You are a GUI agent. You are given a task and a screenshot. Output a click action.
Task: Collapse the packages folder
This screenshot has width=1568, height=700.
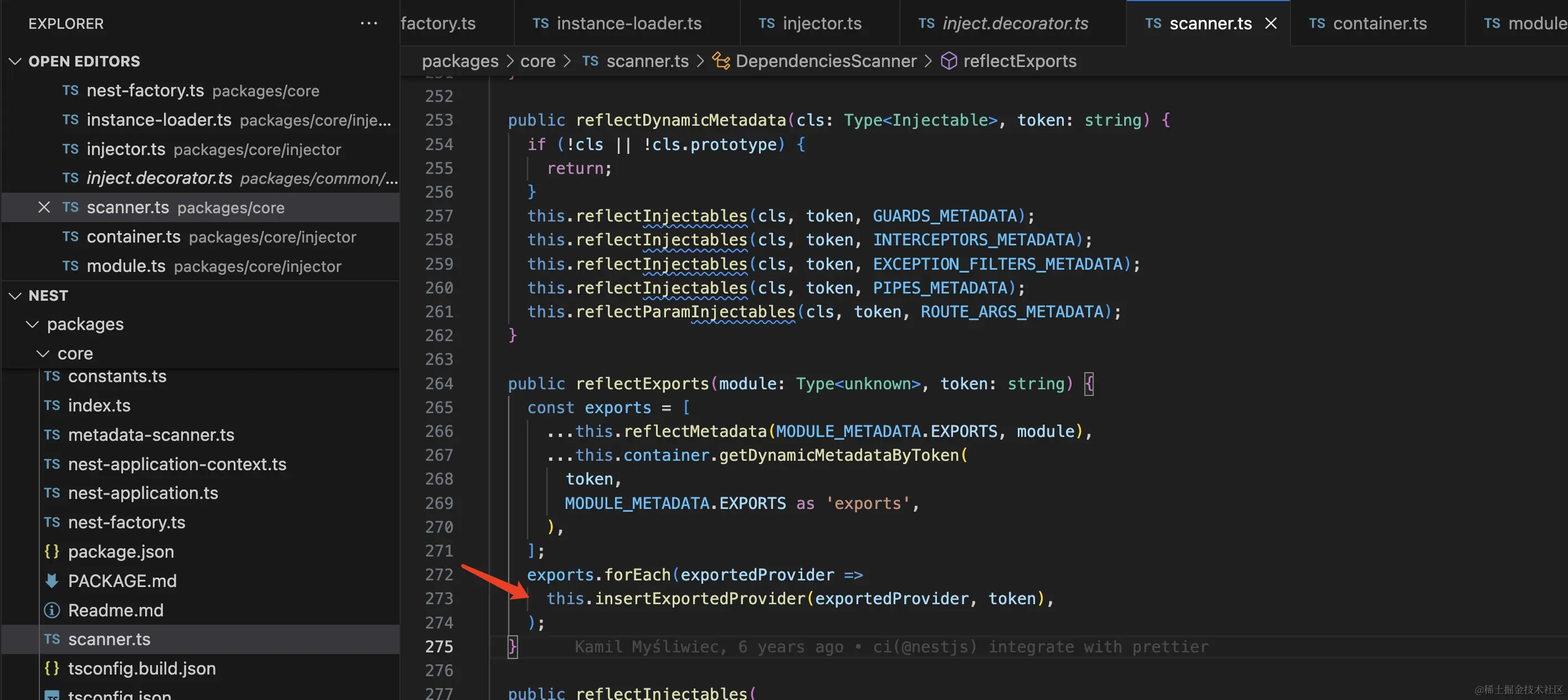pyautogui.click(x=32, y=324)
